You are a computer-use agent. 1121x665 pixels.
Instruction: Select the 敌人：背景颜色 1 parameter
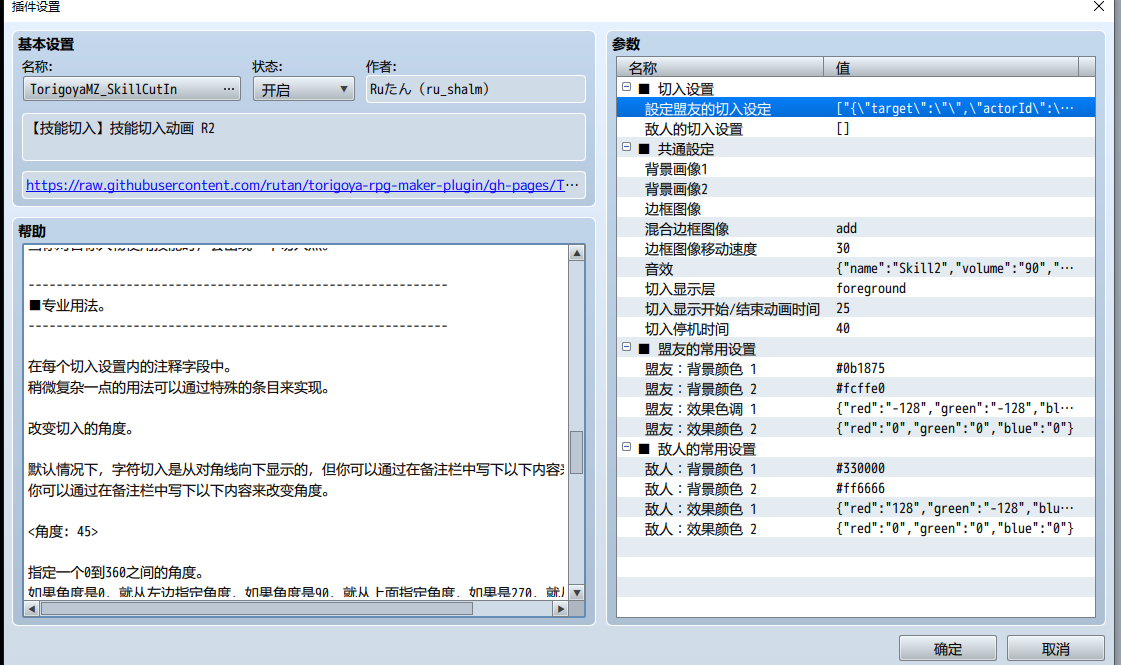click(x=856, y=468)
